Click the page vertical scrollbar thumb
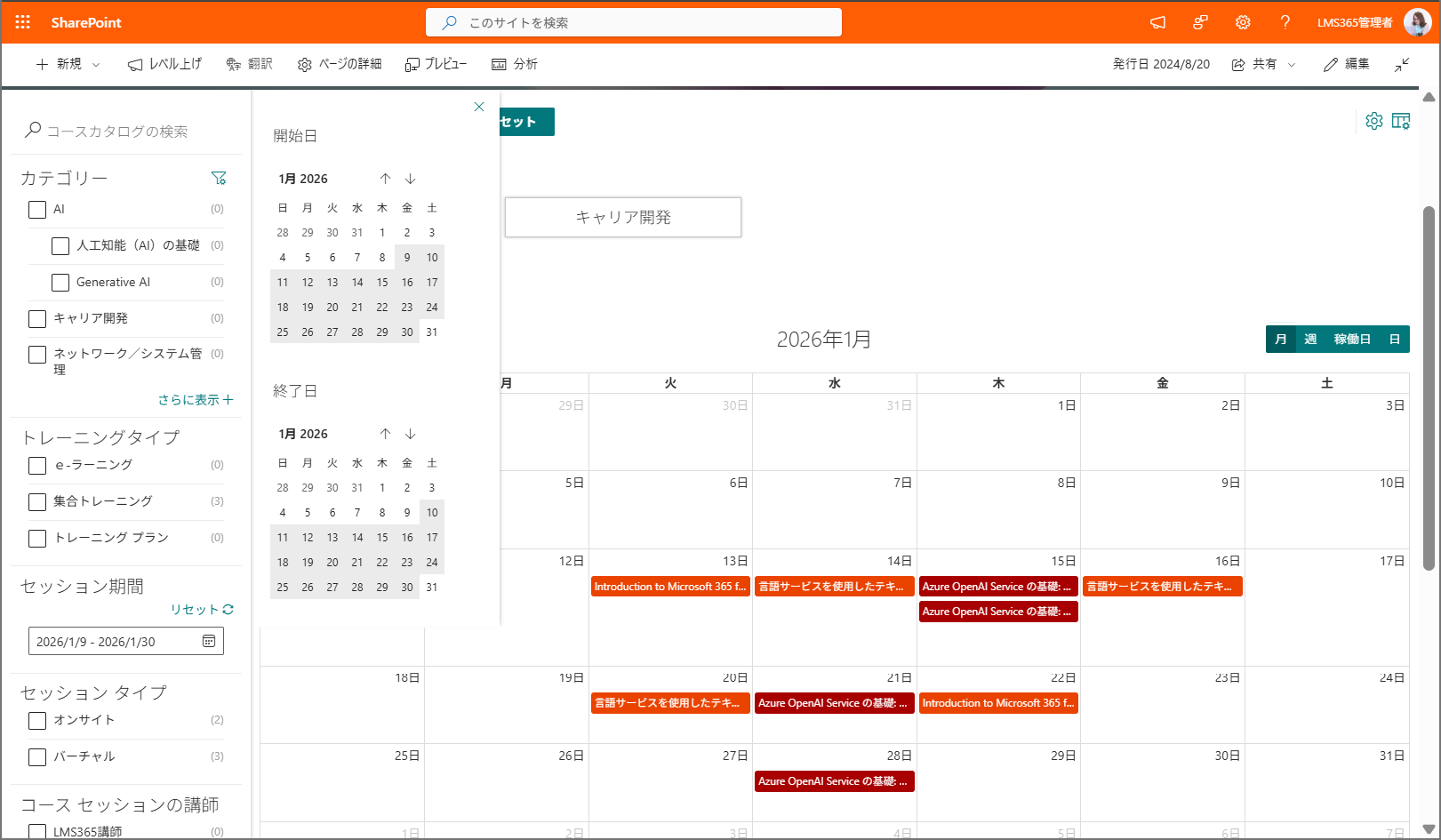The height and width of the screenshot is (840, 1441). point(1429,388)
